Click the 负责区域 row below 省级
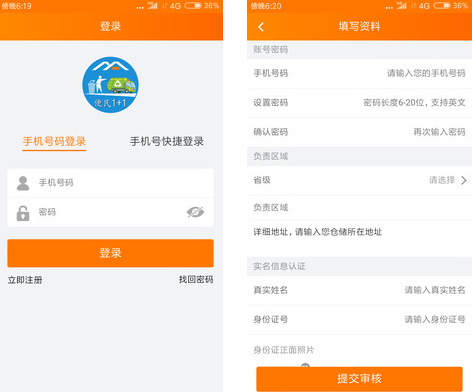This screenshot has height=392, width=472. click(359, 208)
